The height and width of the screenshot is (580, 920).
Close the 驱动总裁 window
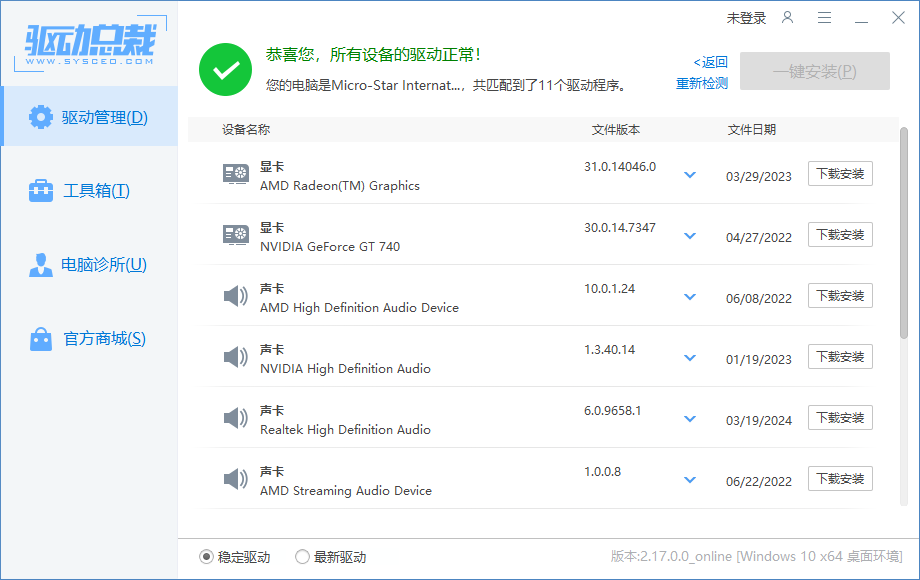(898, 18)
